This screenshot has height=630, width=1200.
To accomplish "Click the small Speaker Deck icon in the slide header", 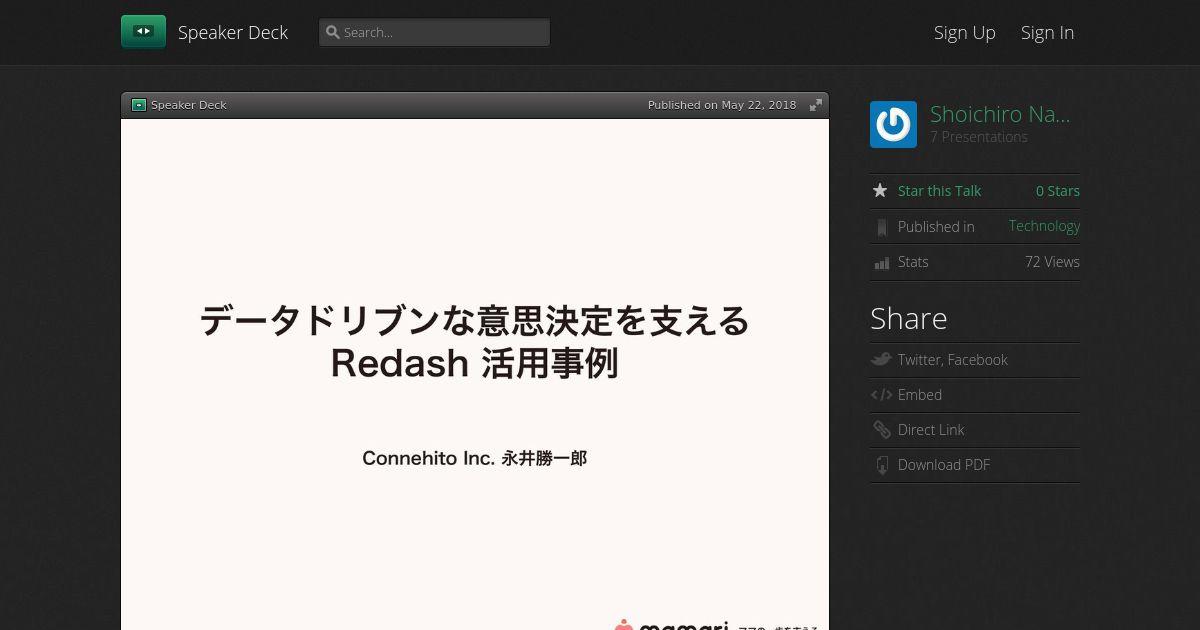I will [139, 105].
